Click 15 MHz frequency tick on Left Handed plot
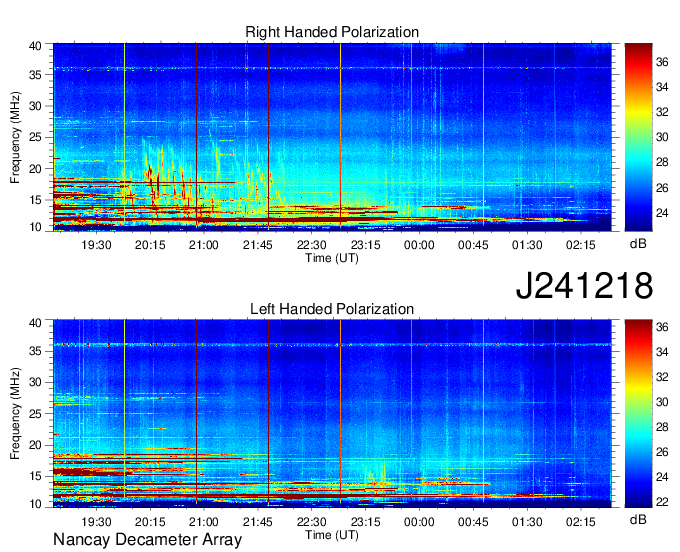Image resolution: width=680 pixels, height=552 pixels. [x=36, y=477]
